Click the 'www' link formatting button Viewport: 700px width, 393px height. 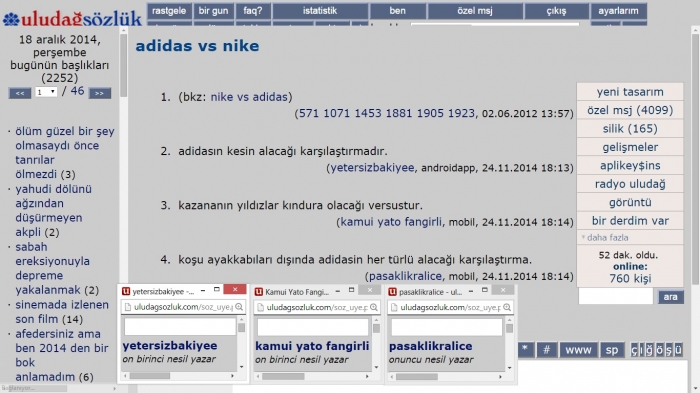coord(578,350)
